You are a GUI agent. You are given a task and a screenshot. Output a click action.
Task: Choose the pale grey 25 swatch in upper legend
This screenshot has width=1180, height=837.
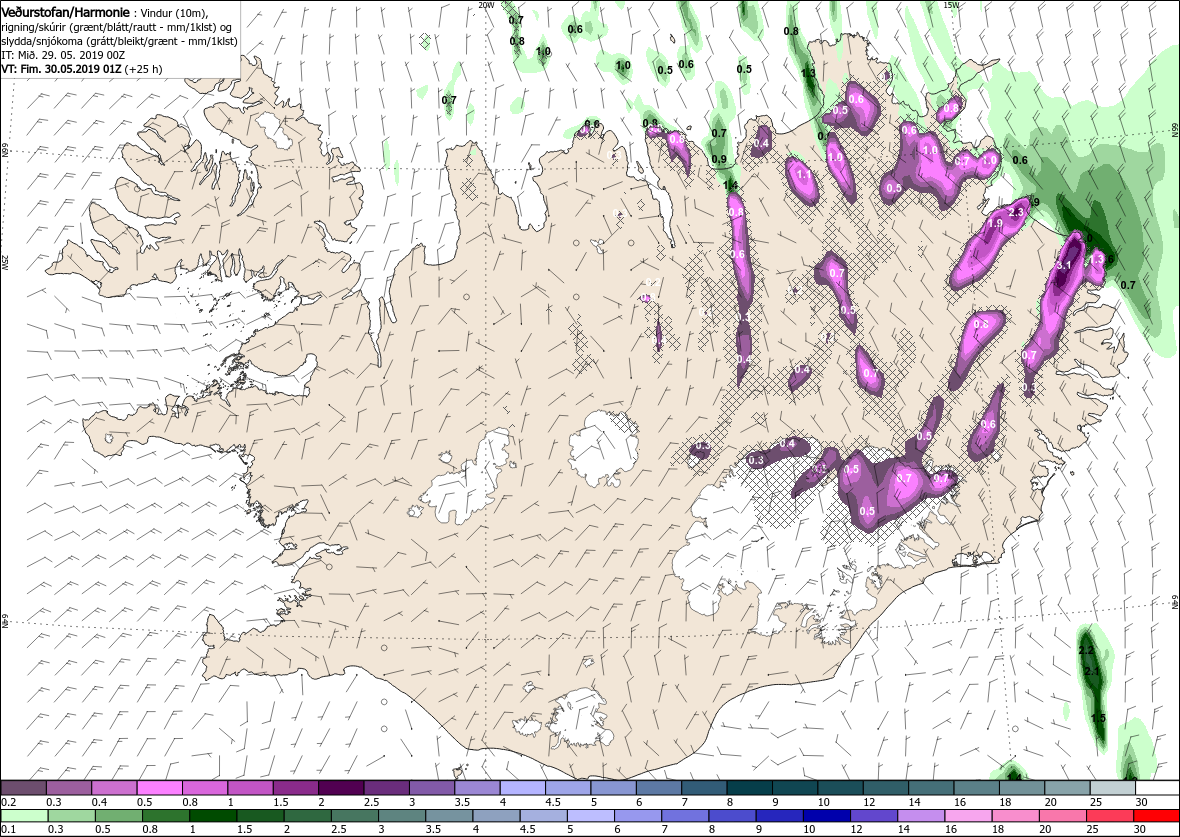click(x=1112, y=788)
